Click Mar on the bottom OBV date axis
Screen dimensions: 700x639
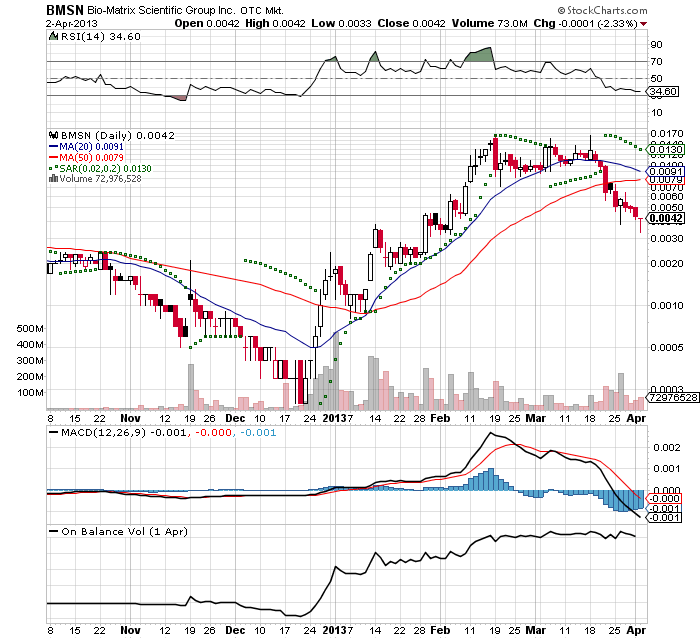pyautogui.click(x=536, y=631)
